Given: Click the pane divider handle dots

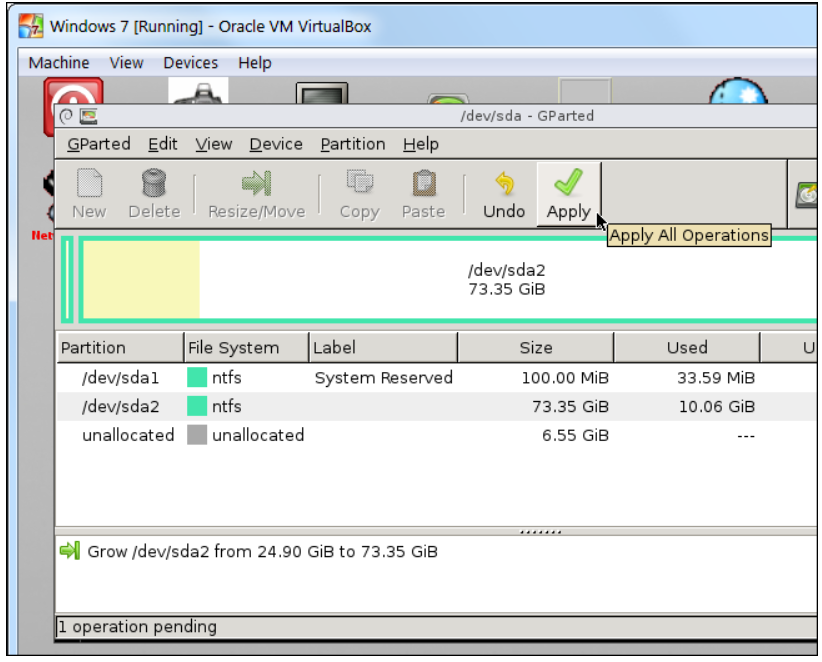Looking at the screenshot, I should tap(540, 532).
